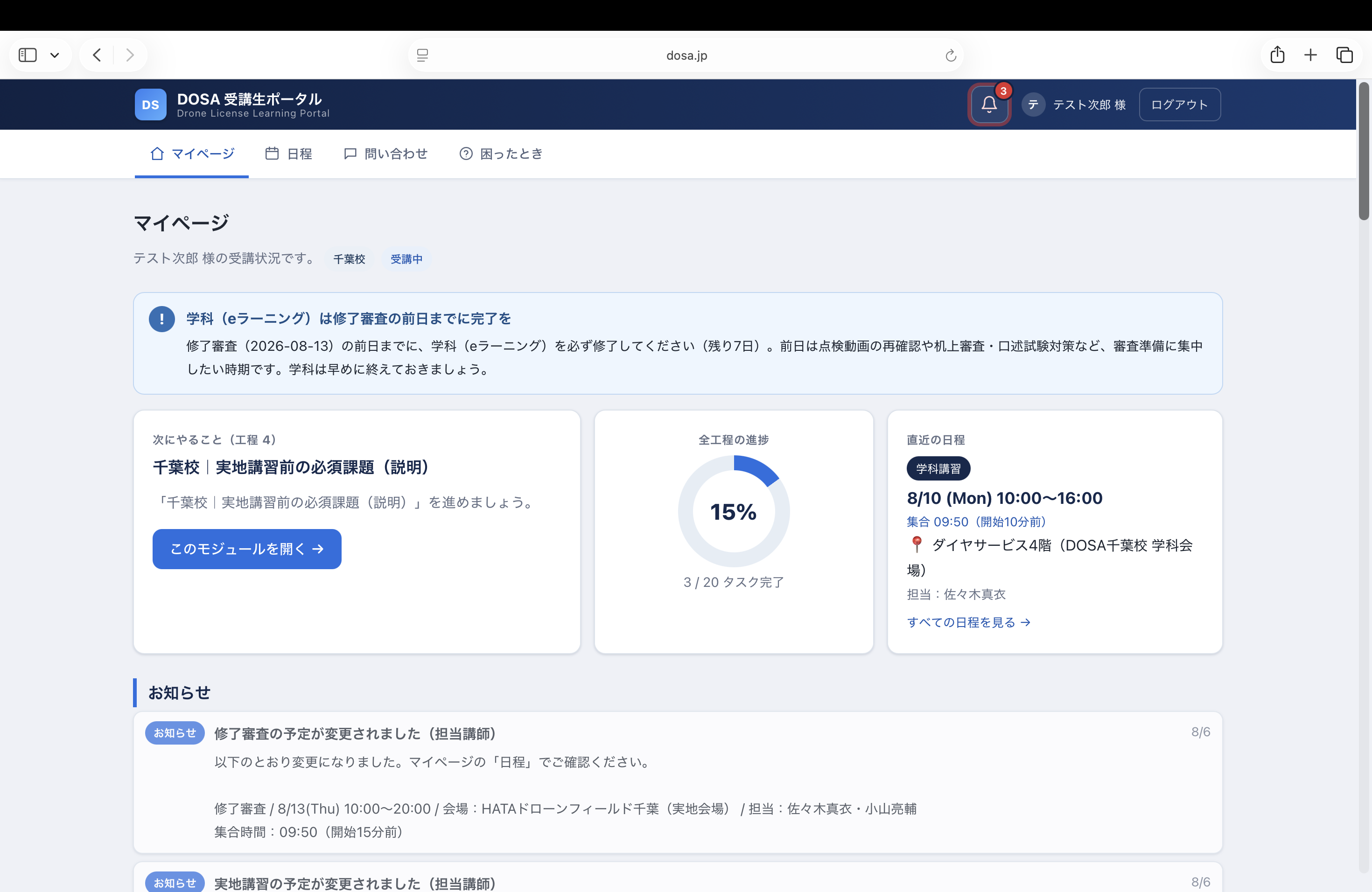
Task: Open the Safari share icon
Action: tap(1277, 55)
